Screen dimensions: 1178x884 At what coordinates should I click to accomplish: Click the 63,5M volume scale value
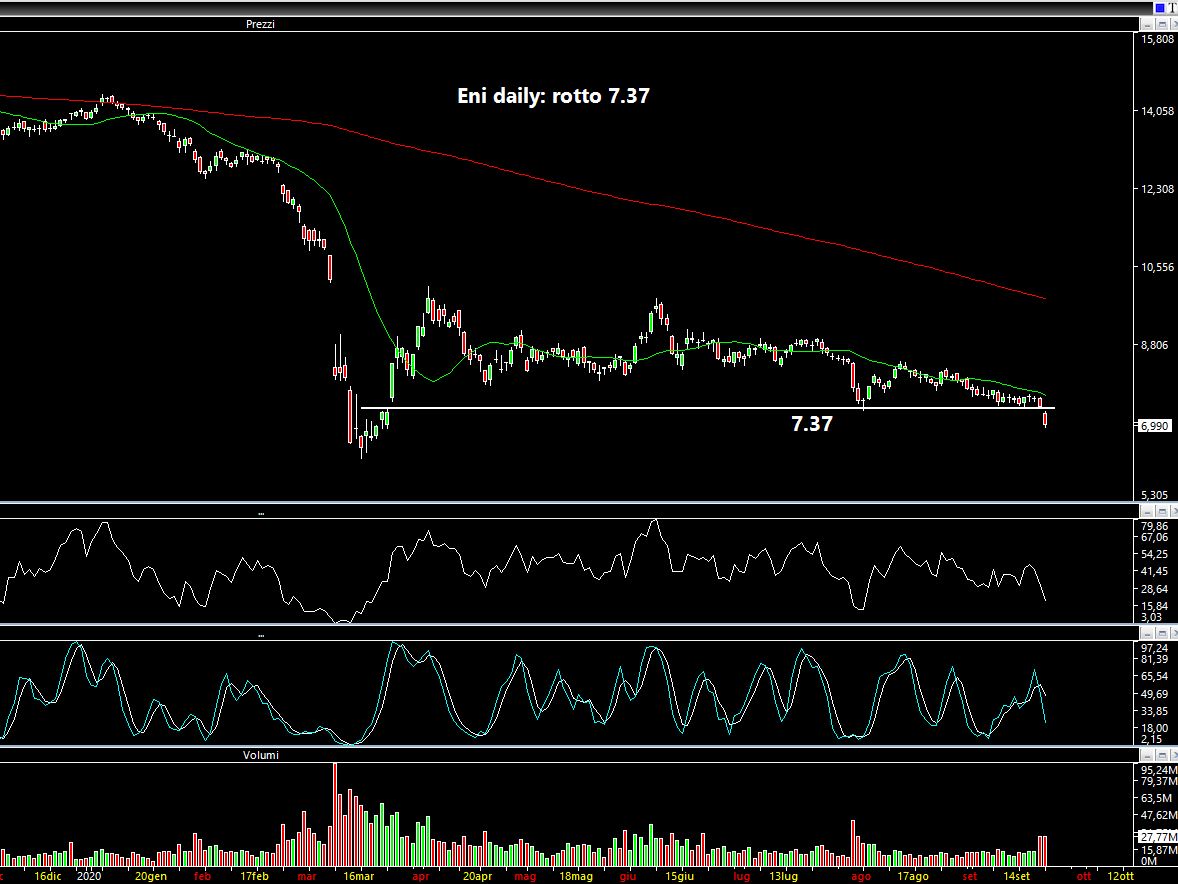click(x=1156, y=798)
